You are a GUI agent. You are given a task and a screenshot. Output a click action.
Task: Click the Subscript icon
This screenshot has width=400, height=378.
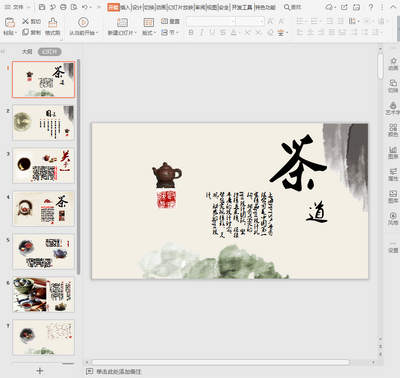(x=258, y=32)
